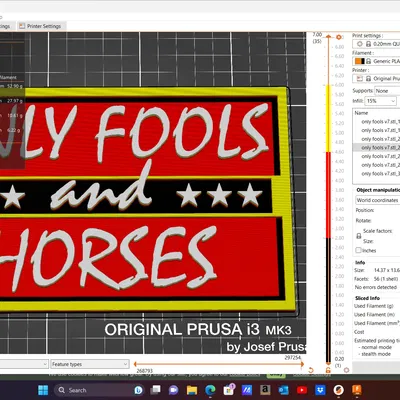Click the sign model in 3D preview
The width and height of the screenshot is (400, 400).
[x=147, y=200]
